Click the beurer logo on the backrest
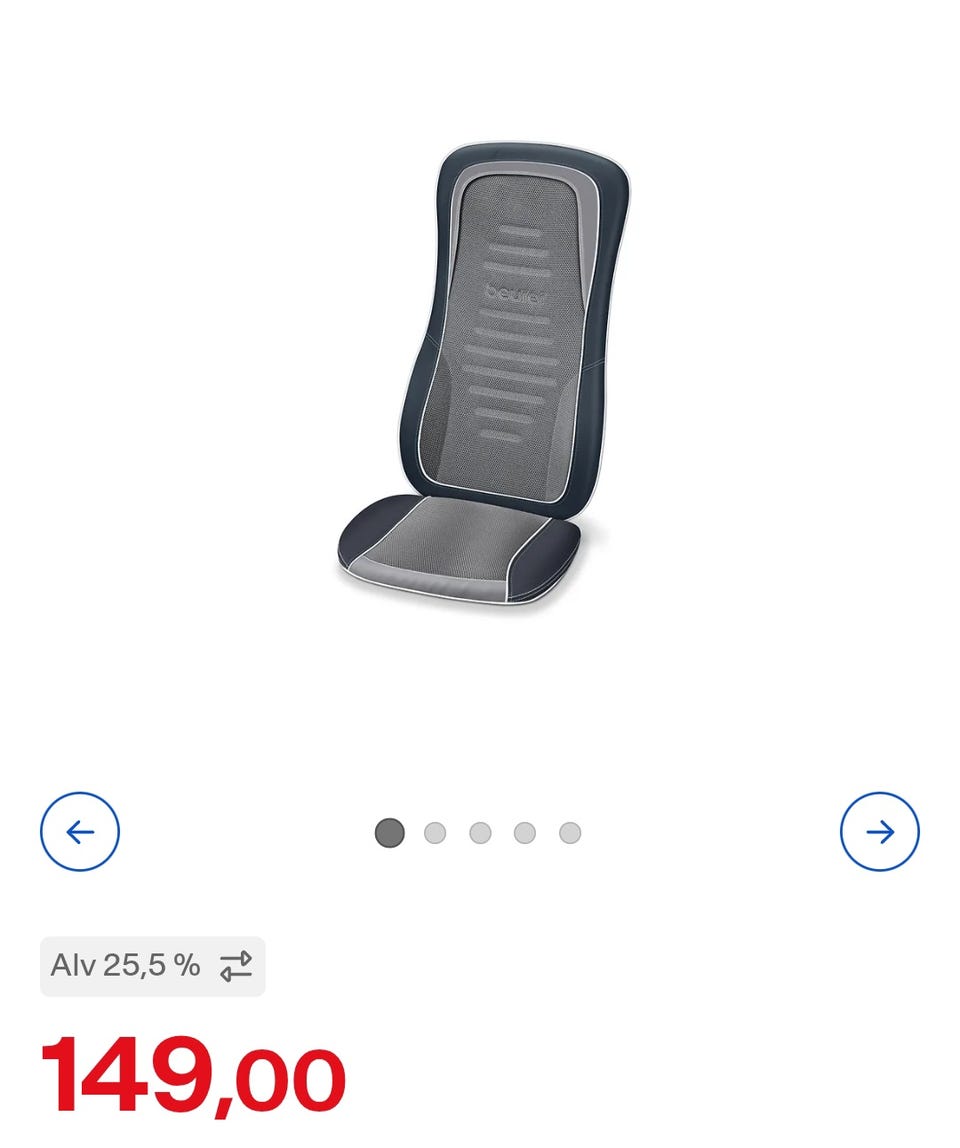960x1148 pixels. 516,294
